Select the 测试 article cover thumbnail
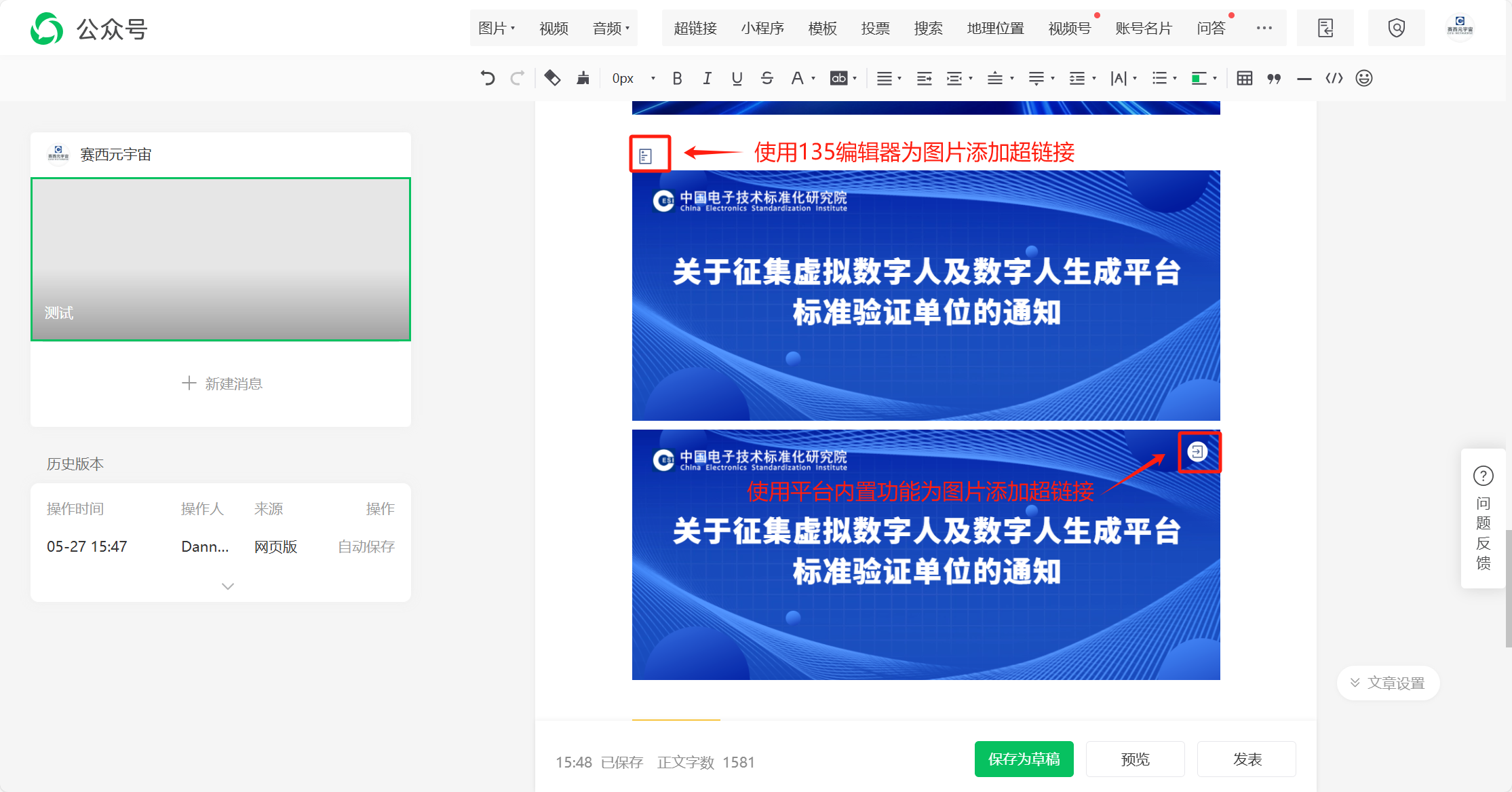Screen dimensions: 1512x792 click(x=220, y=259)
